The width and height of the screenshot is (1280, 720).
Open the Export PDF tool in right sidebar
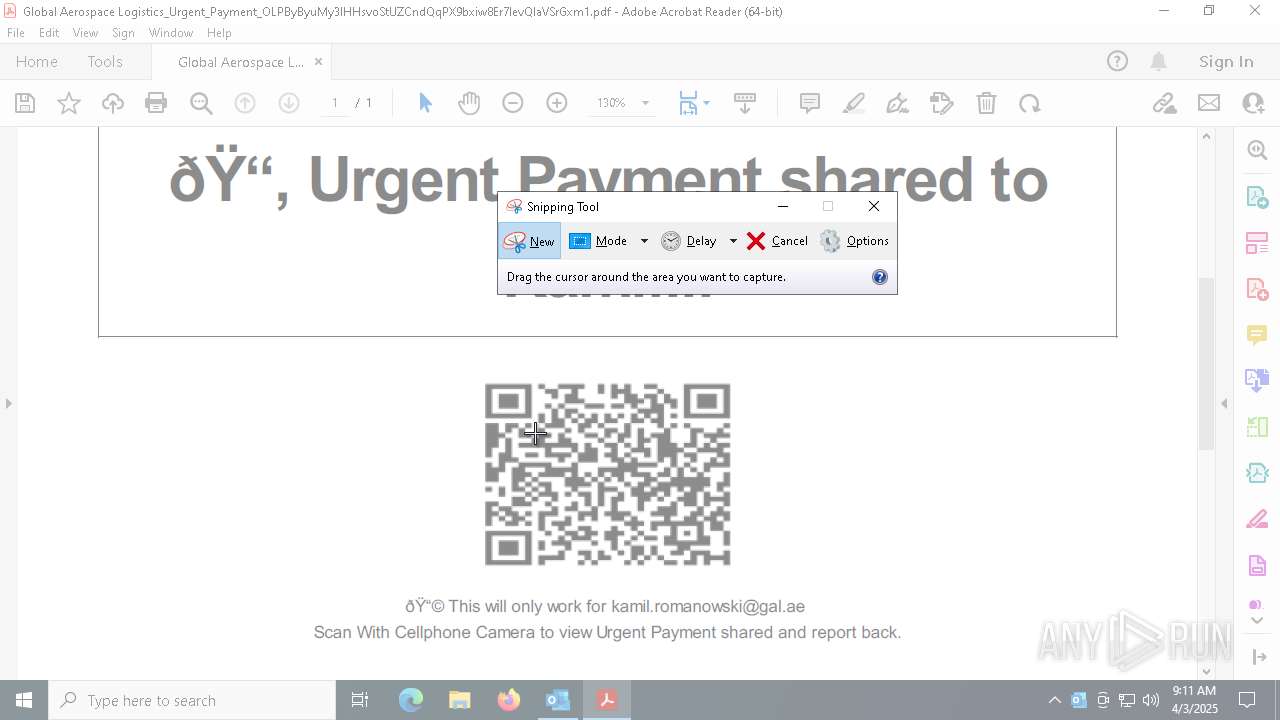pyautogui.click(x=1257, y=197)
